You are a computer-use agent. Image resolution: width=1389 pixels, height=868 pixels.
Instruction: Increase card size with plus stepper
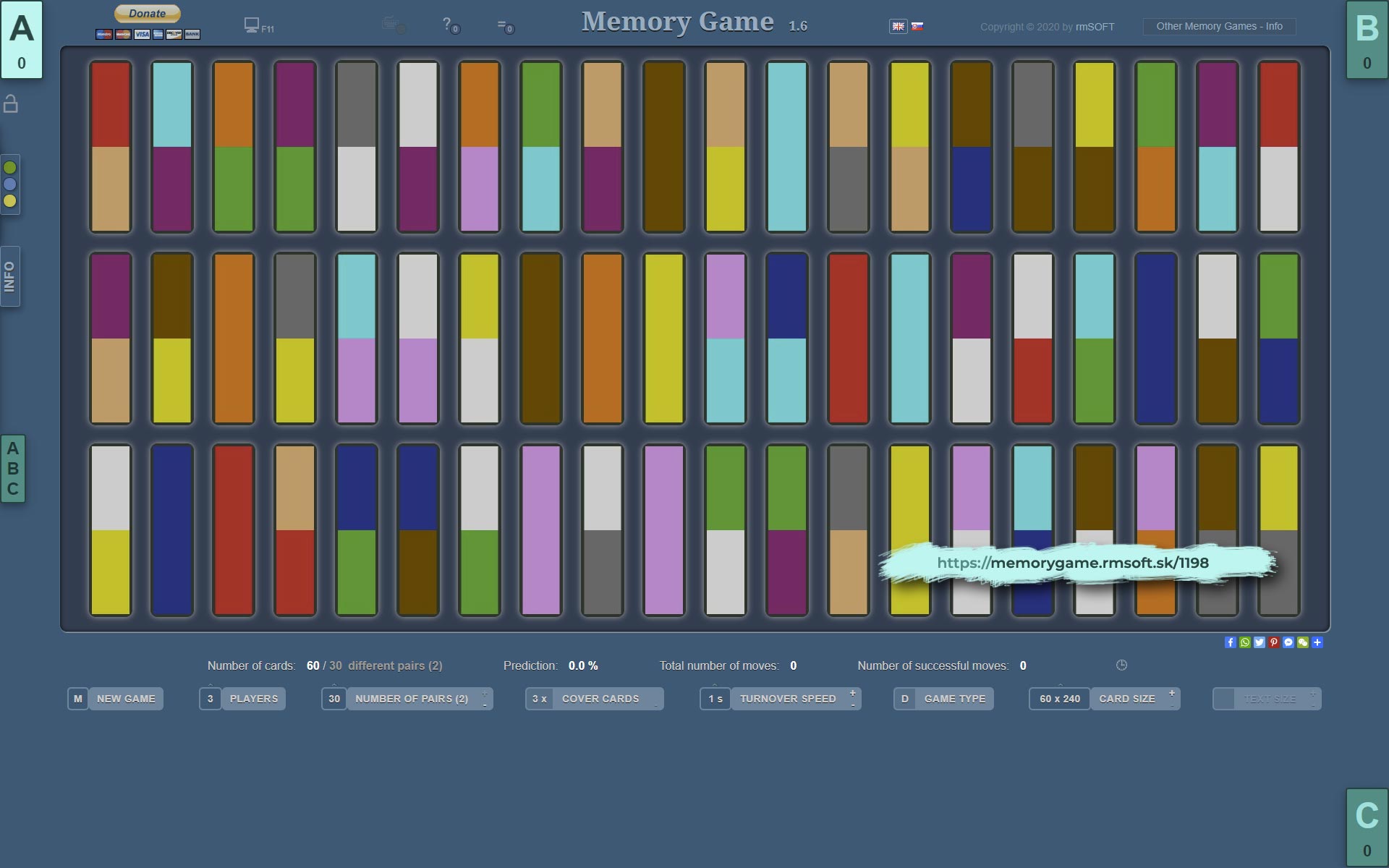(1171, 693)
